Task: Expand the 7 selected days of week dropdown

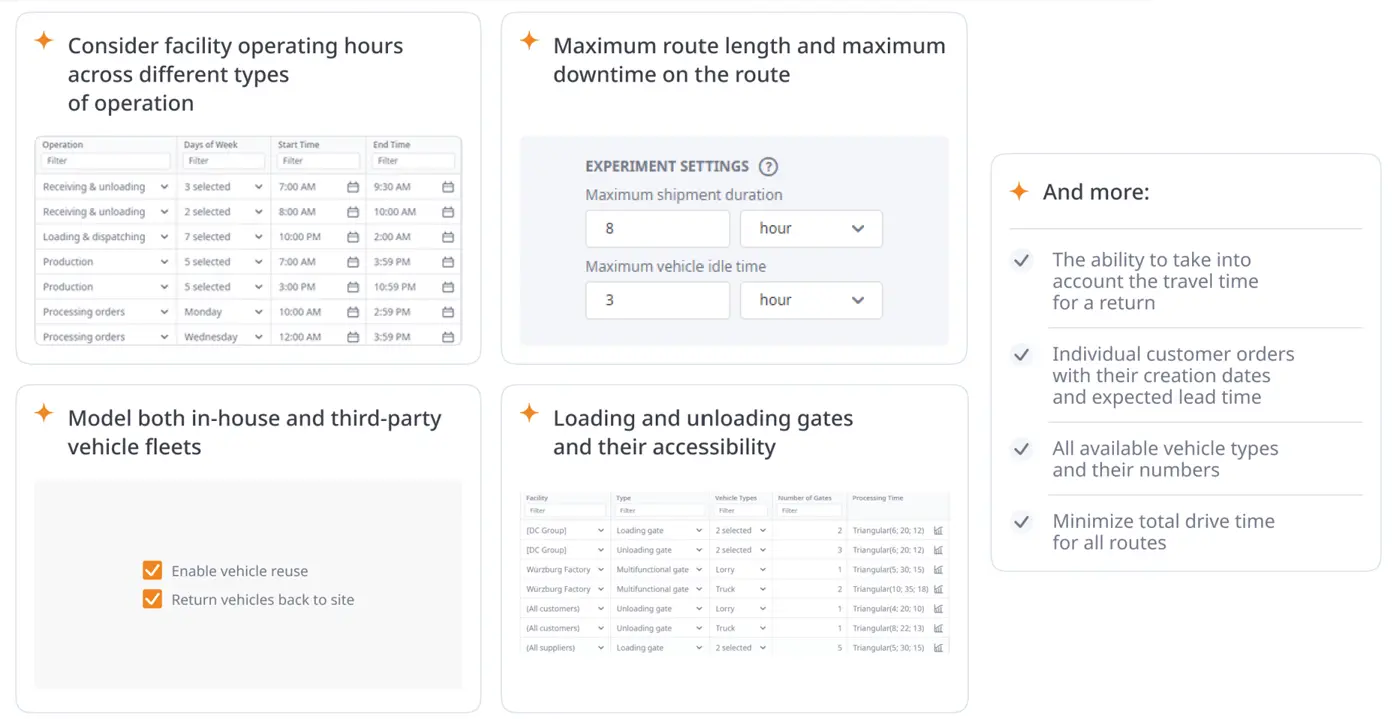Action: click(223, 237)
